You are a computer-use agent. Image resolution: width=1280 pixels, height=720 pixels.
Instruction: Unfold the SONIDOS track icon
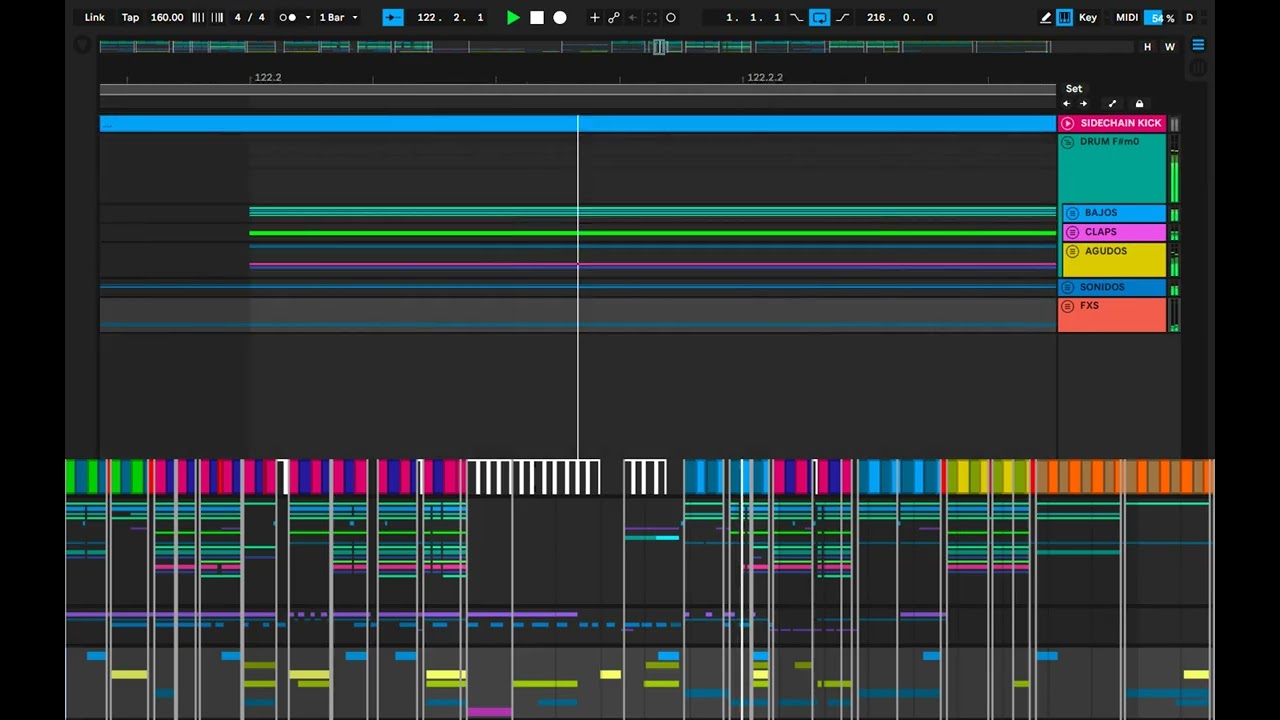(1067, 287)
